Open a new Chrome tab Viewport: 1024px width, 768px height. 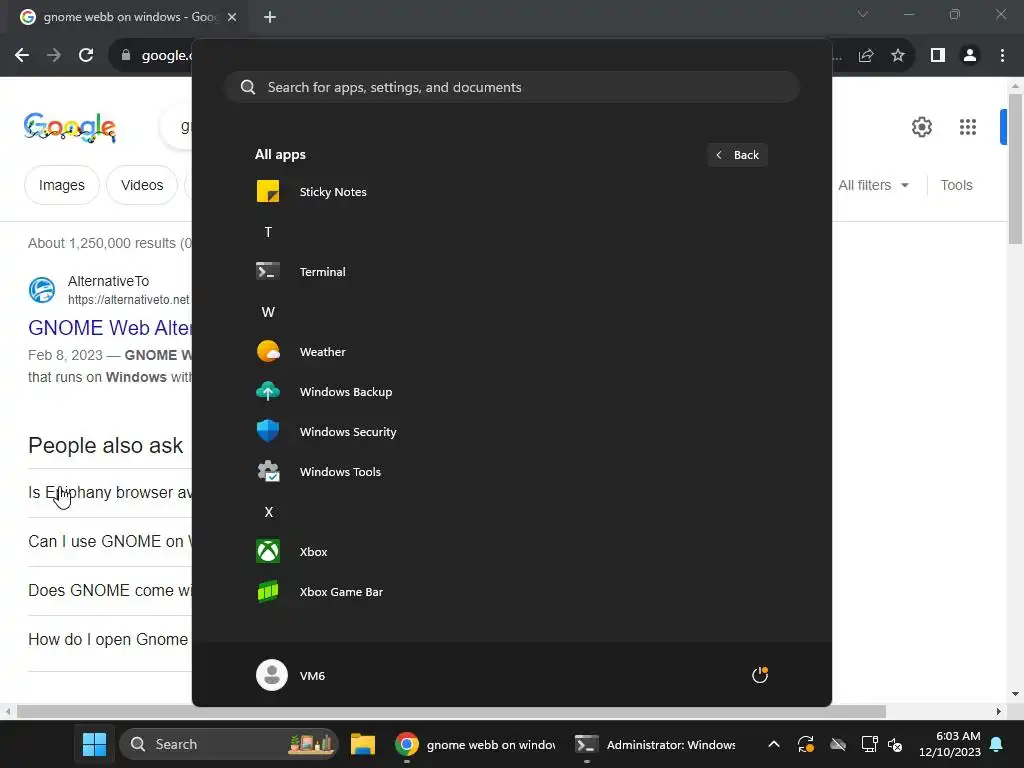[x=270, y=17]
